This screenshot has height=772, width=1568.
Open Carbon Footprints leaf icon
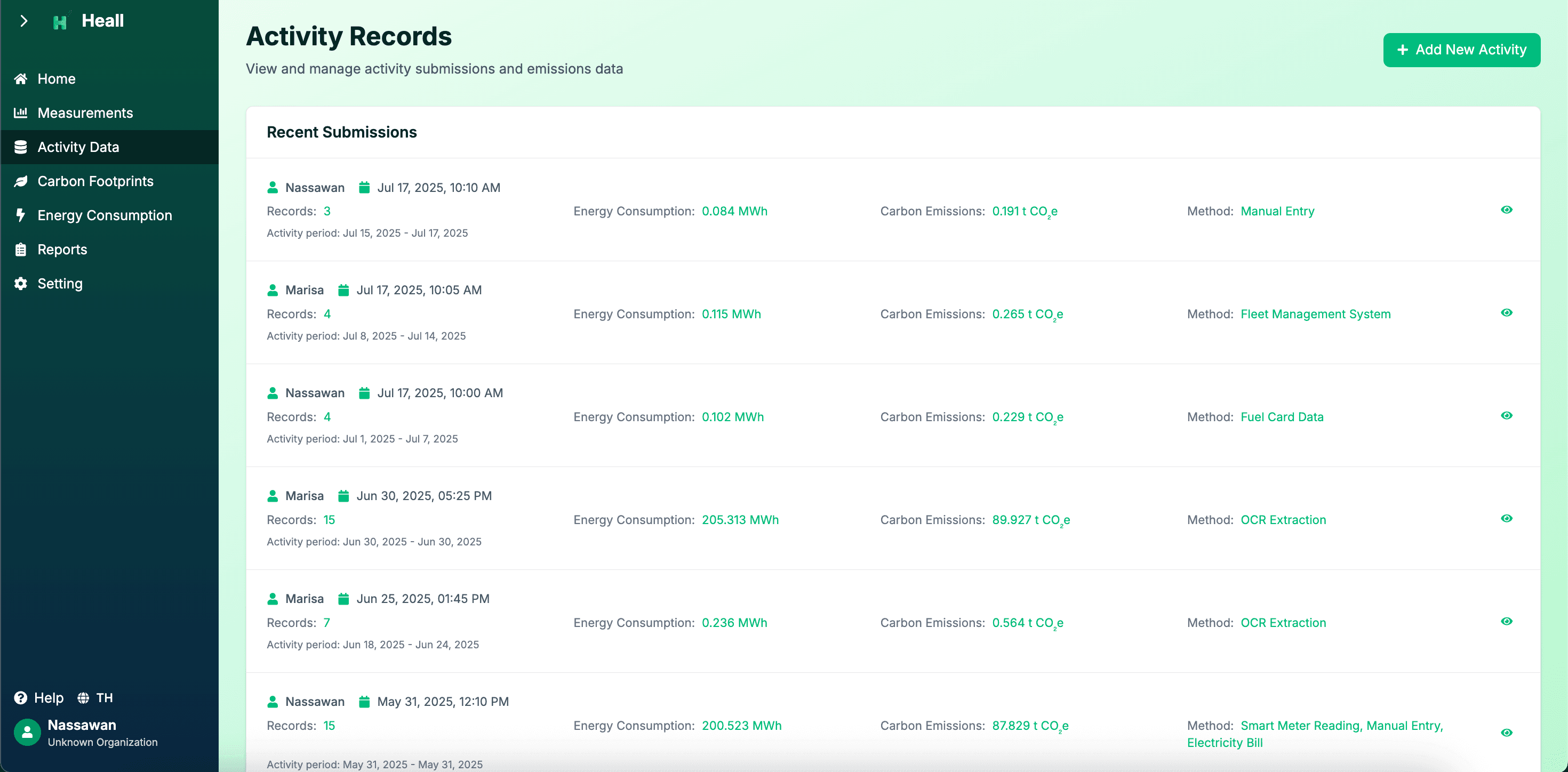[21, 181]
